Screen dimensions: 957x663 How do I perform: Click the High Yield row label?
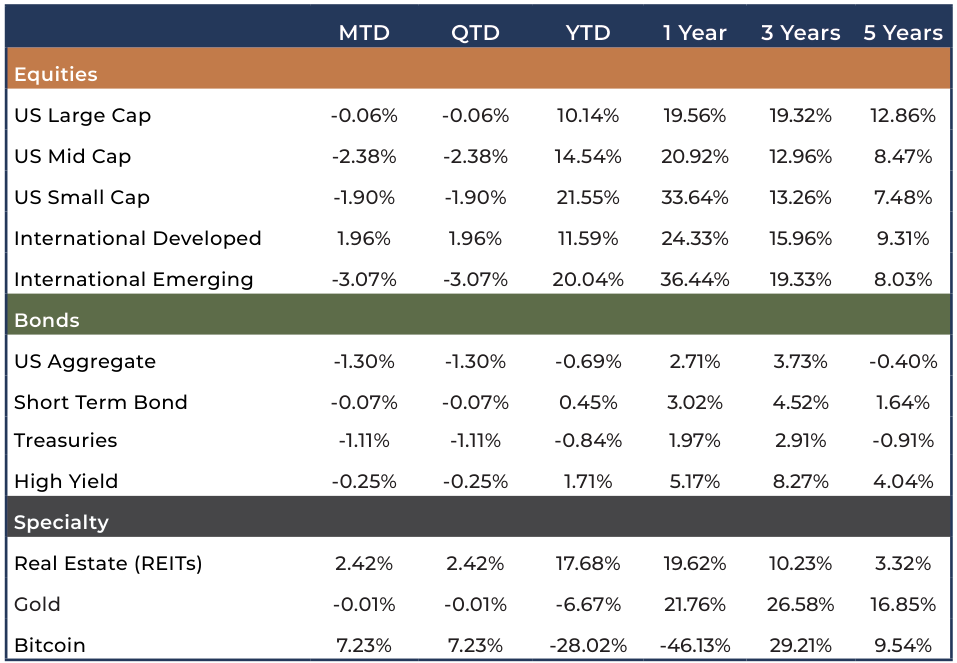tap(66, 481)
